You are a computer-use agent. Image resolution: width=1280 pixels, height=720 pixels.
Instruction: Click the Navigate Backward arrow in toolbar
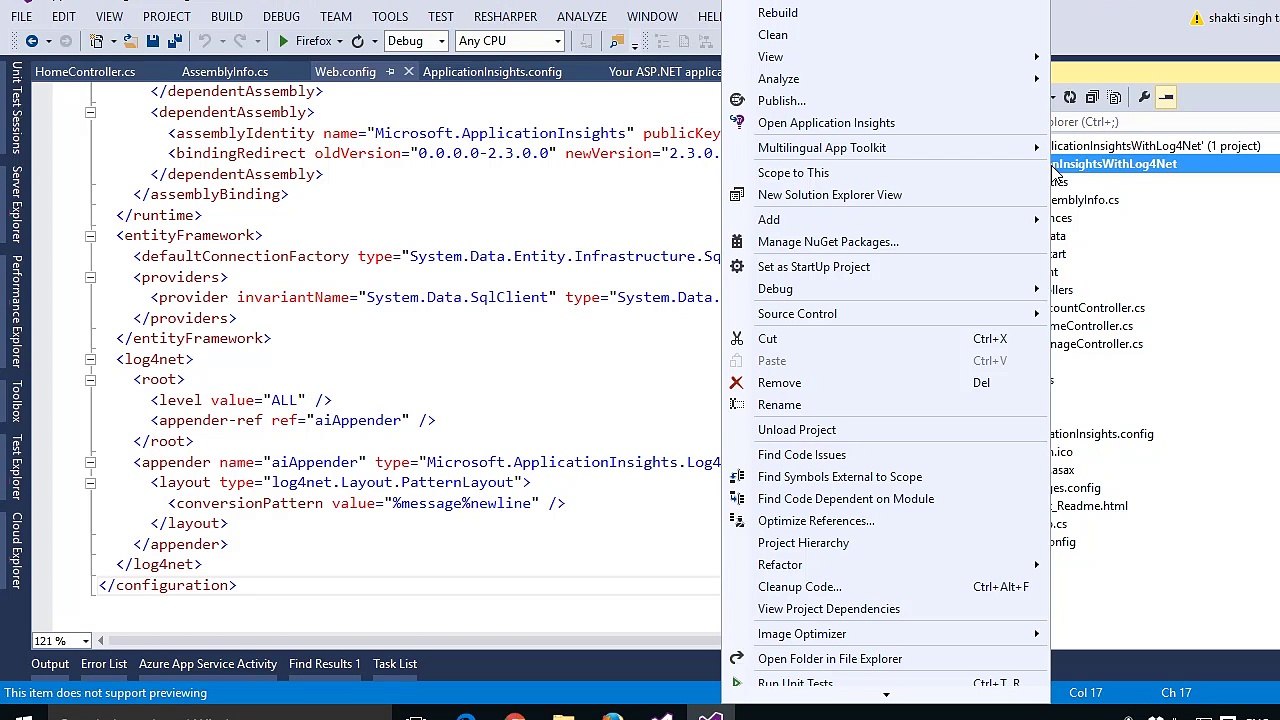(32, 41)
